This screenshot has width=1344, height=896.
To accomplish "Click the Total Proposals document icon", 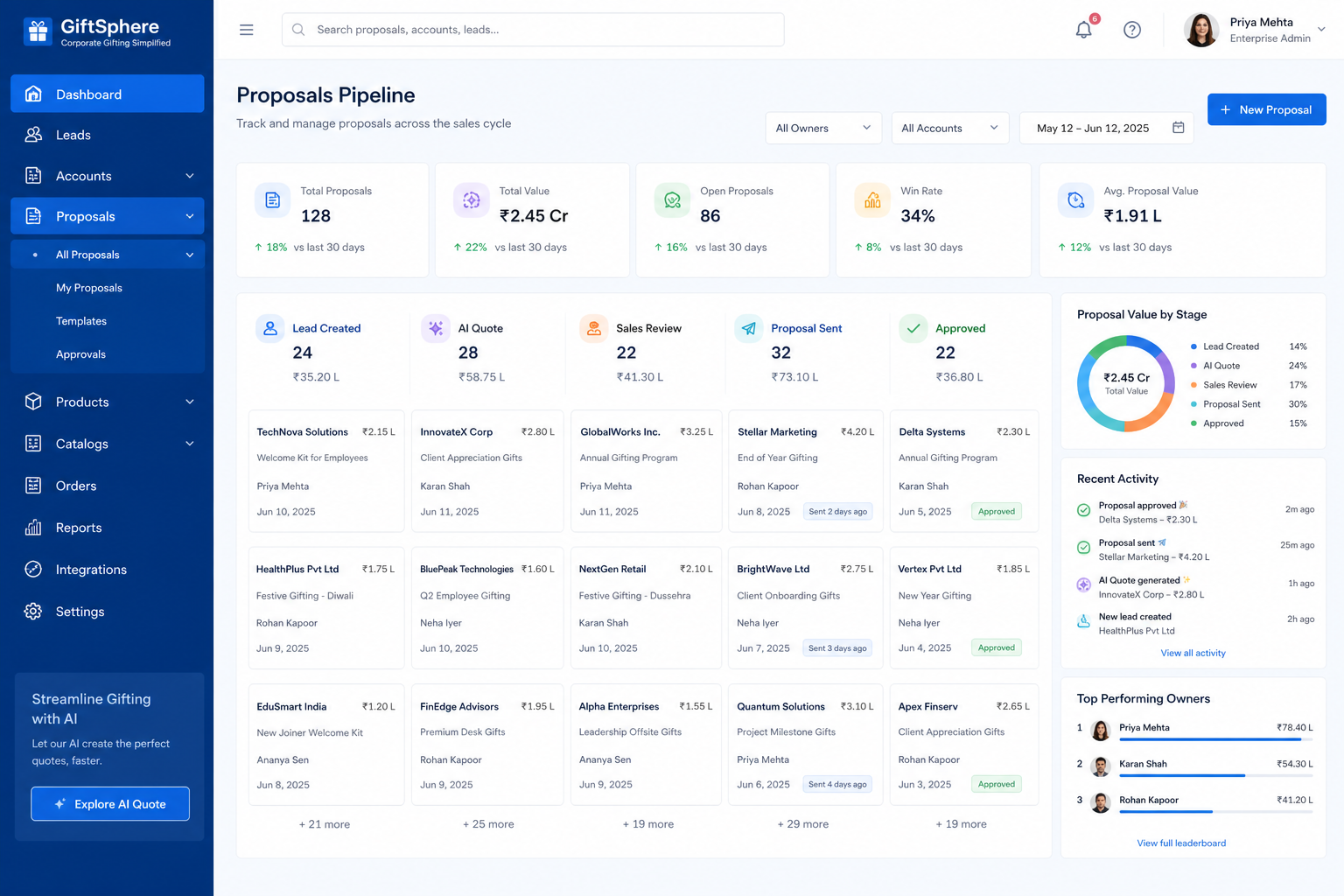I will 273,200.
